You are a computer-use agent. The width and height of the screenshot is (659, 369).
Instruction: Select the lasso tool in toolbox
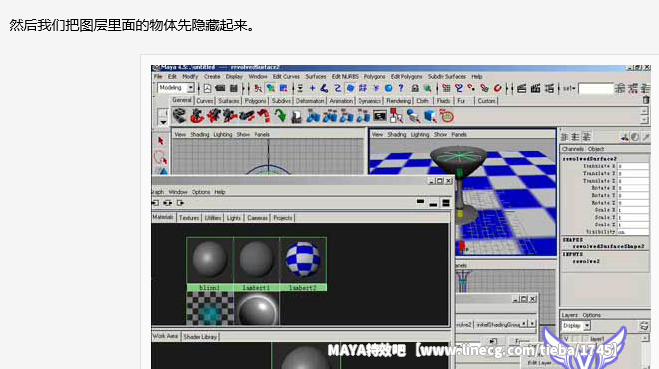point(160,157)
